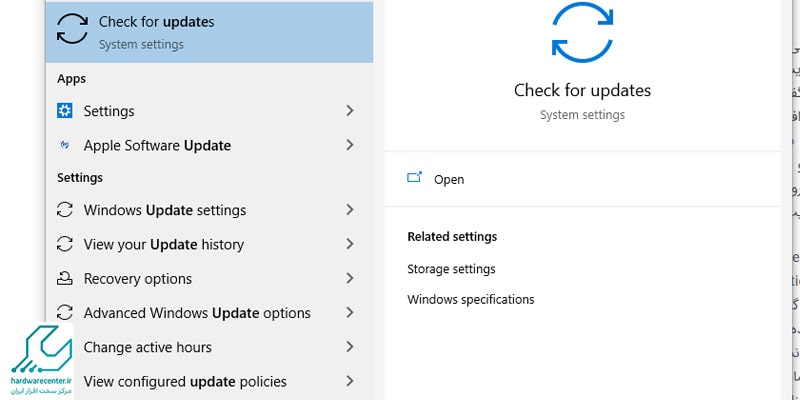Expand the Change active hours chevron

point(349,347)
